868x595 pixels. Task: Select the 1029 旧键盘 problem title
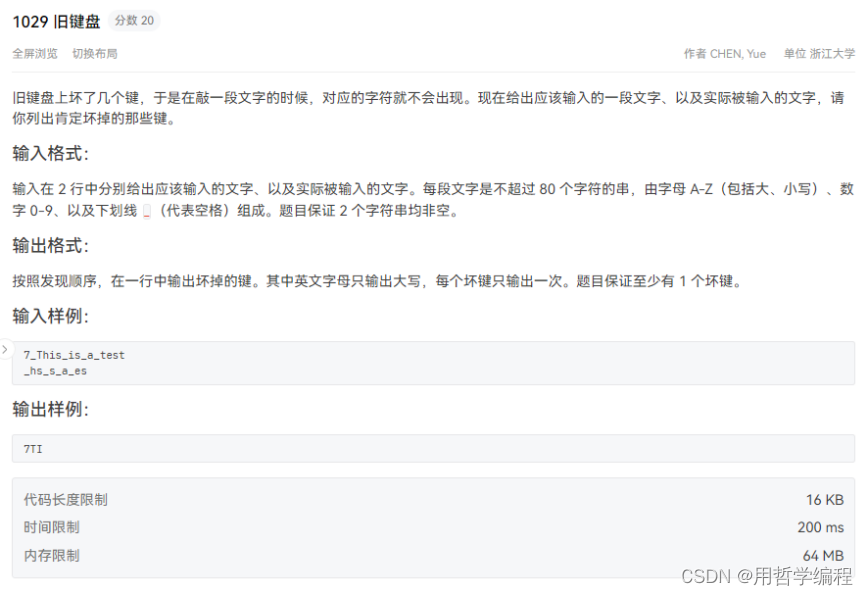pyautogui.click(x=56, y=22)
